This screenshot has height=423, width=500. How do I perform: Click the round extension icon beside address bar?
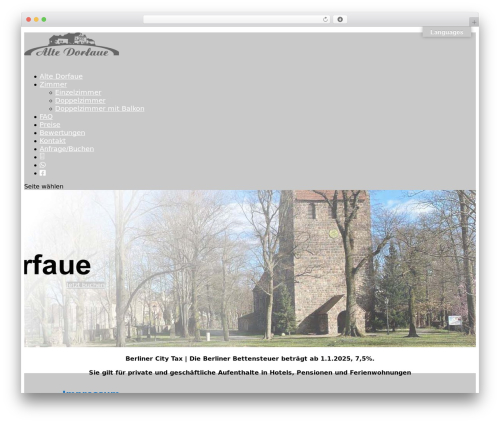tap(340, 20)
